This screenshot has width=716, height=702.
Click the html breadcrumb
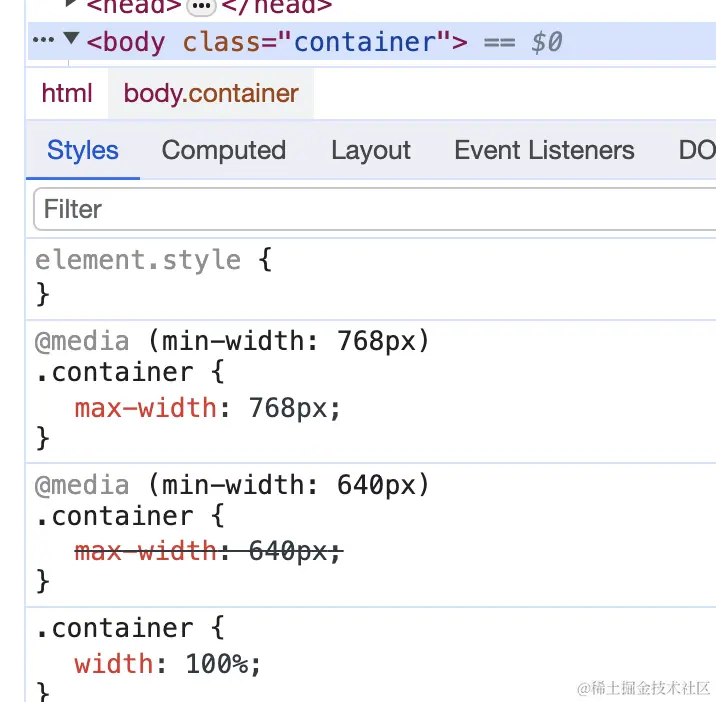tap(67, 94)
